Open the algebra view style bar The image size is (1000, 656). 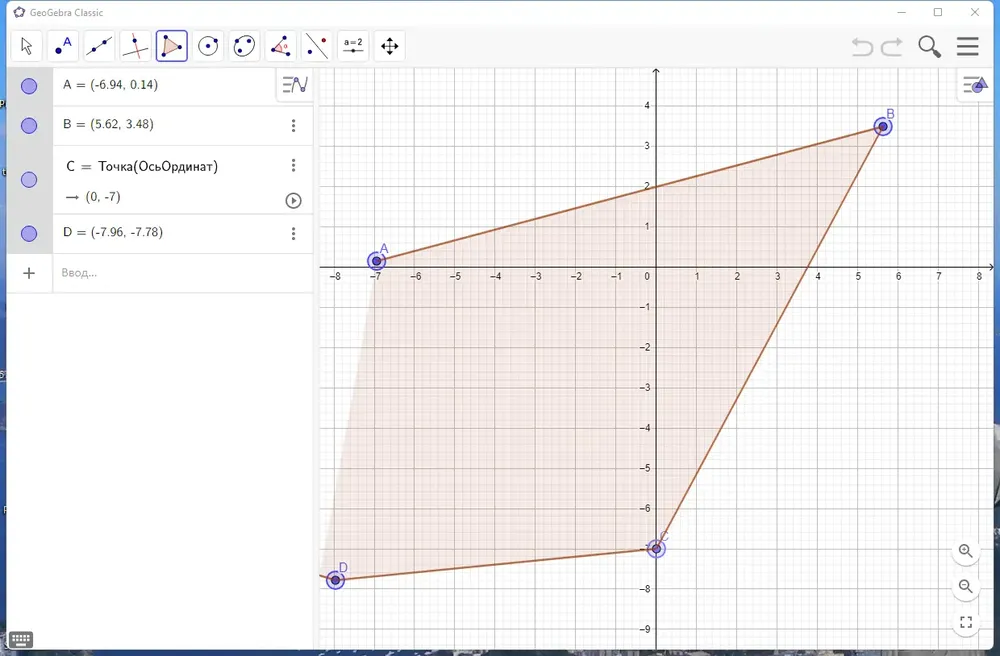pos(295,84)
